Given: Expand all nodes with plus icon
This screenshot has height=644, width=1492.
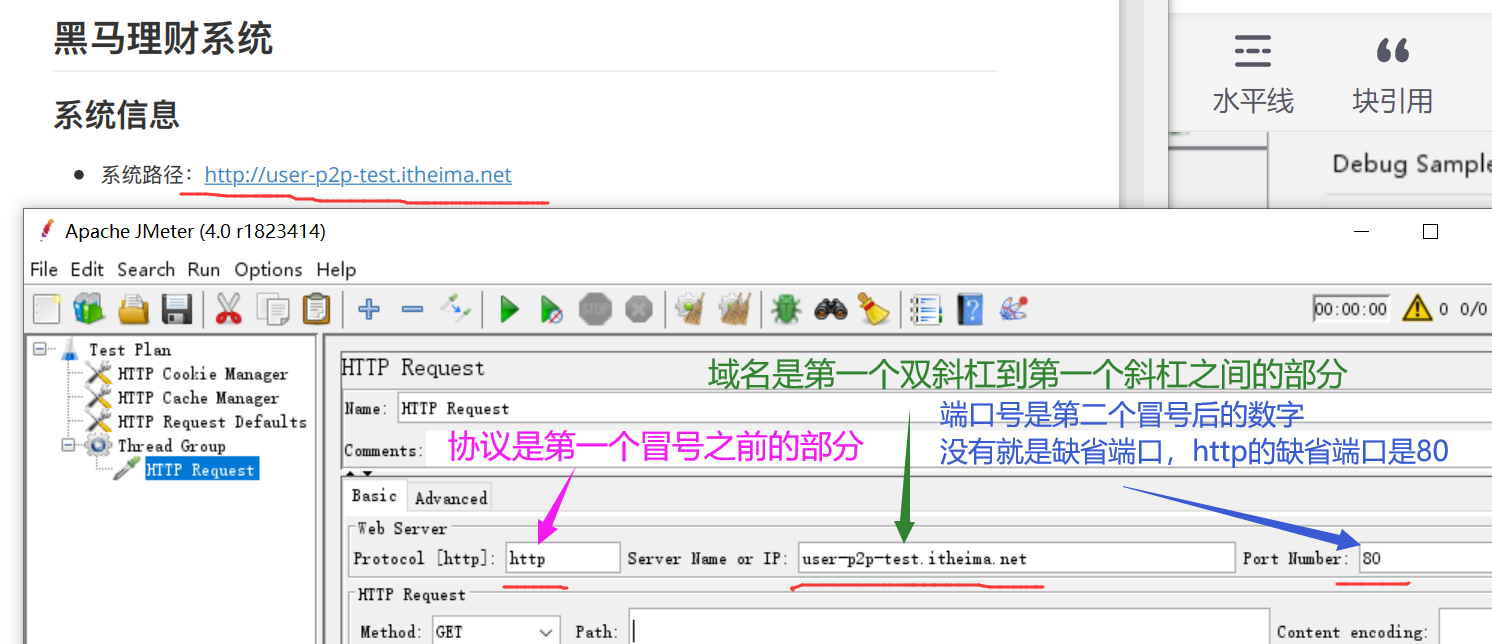Looking at the screenshot, I should tap(369, 309).
